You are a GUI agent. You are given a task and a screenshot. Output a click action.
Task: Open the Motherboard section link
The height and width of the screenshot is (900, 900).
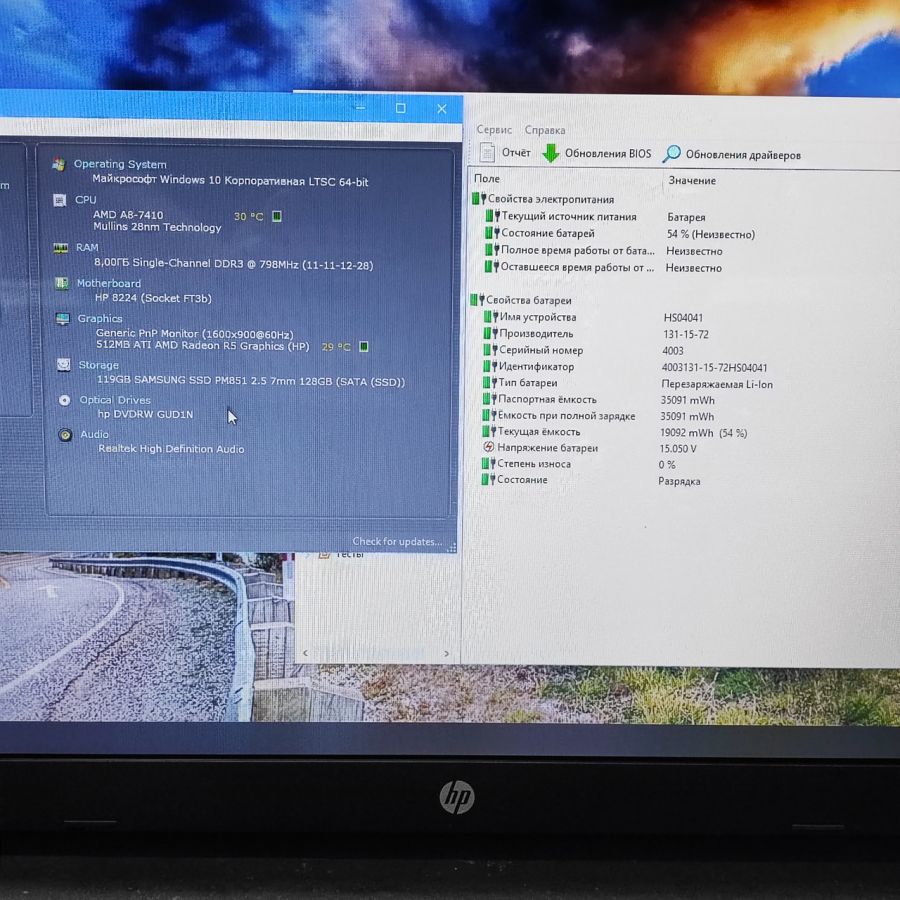(108, 283)
